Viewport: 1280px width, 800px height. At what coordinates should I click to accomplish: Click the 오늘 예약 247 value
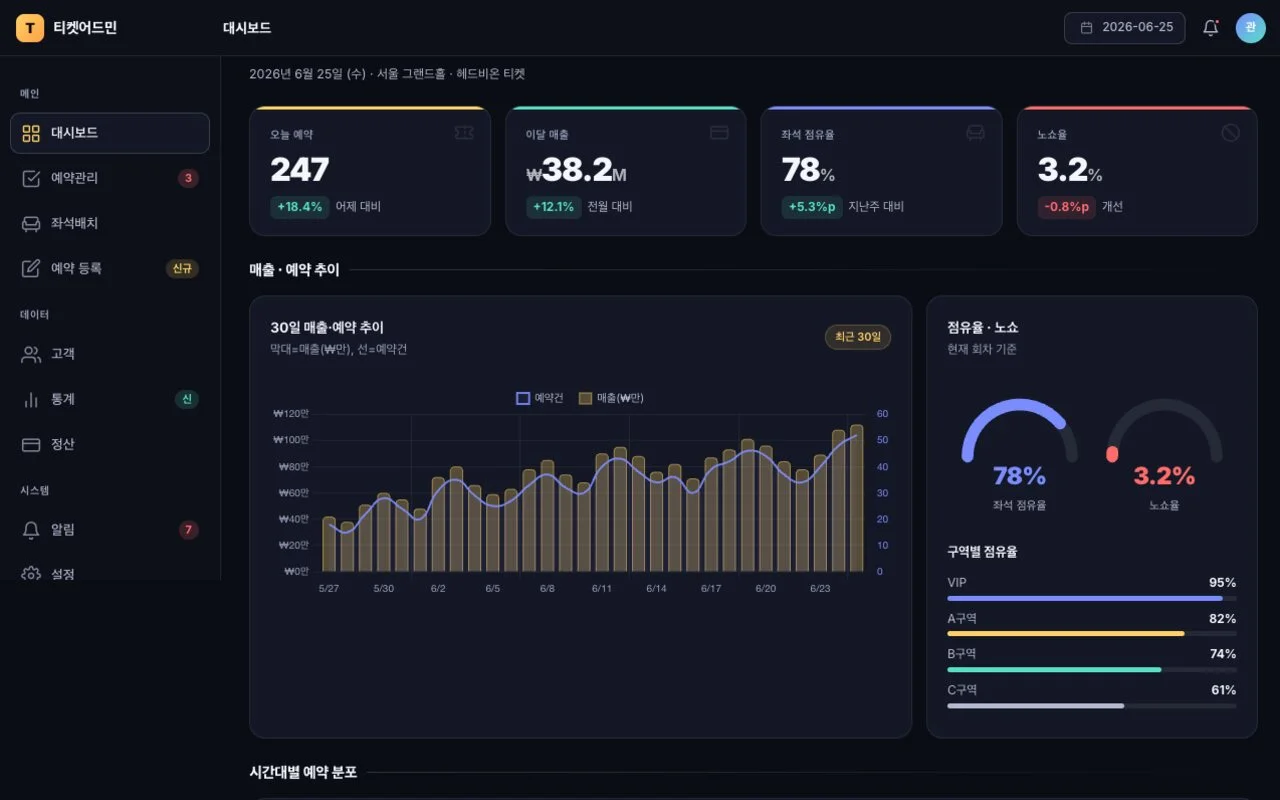[300, 170]
